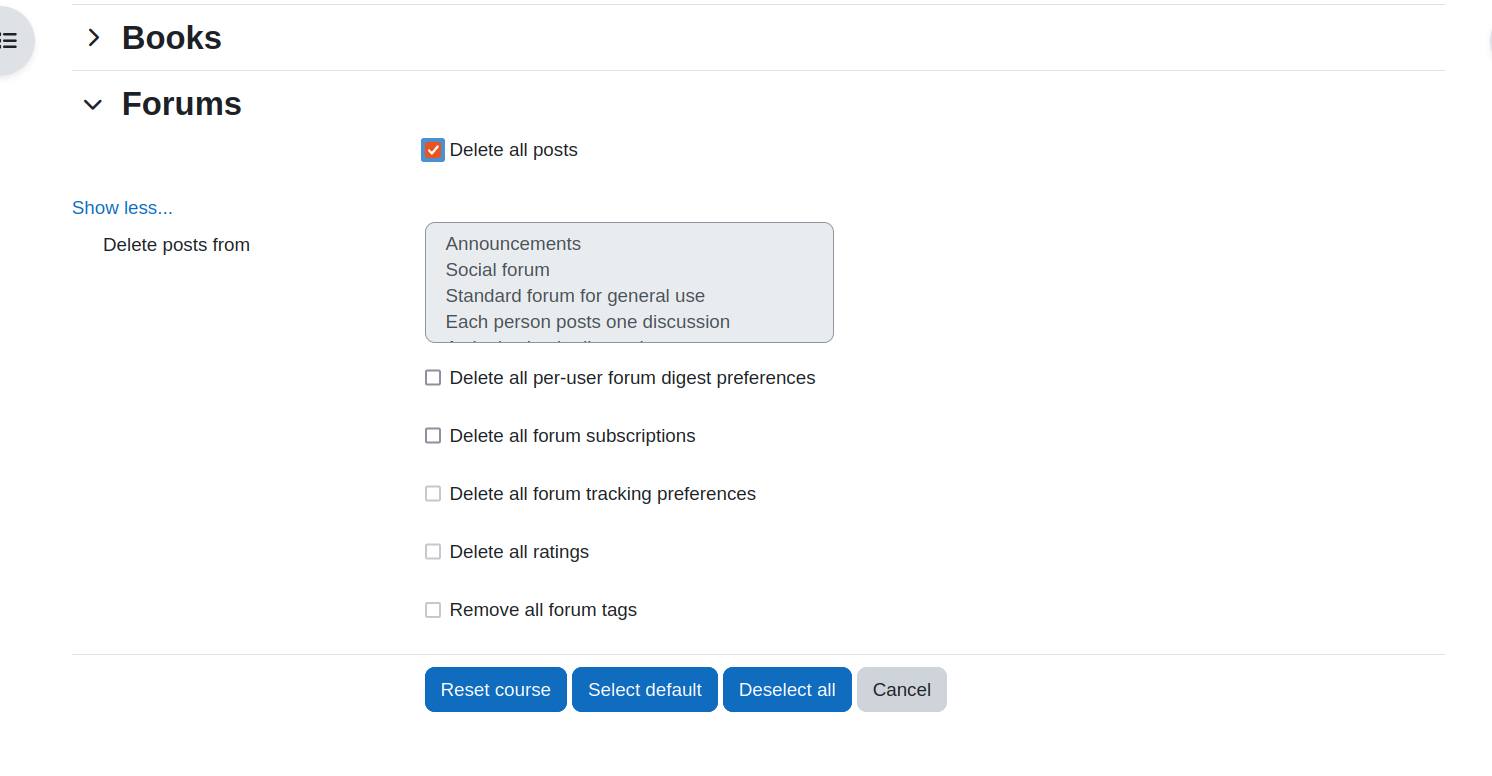
Task: Check Delete all forum subscriptions
Action: pyautogui.click(x=433, y=436)
